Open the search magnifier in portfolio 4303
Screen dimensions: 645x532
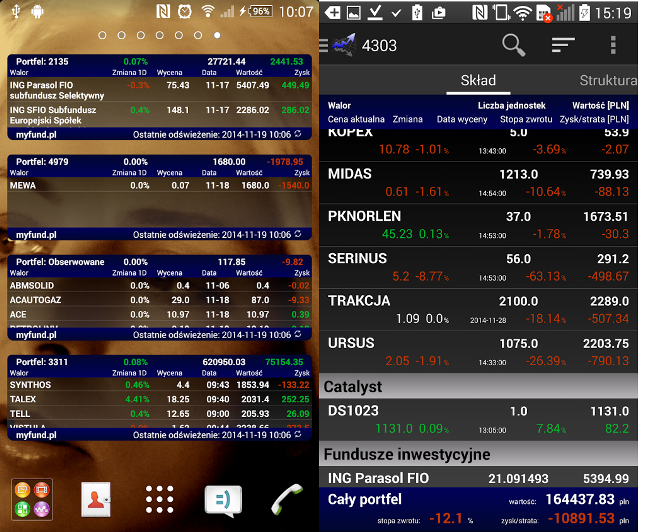coord(513,45)
